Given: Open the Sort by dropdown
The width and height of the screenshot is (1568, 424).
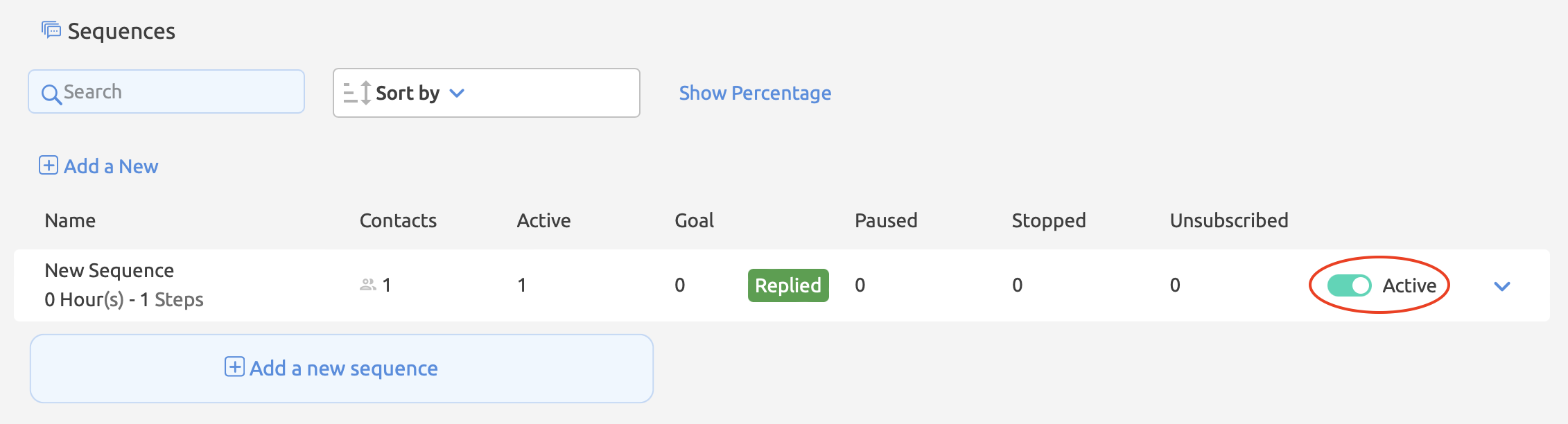Looking at the screenshot, I should pos(487,93).
